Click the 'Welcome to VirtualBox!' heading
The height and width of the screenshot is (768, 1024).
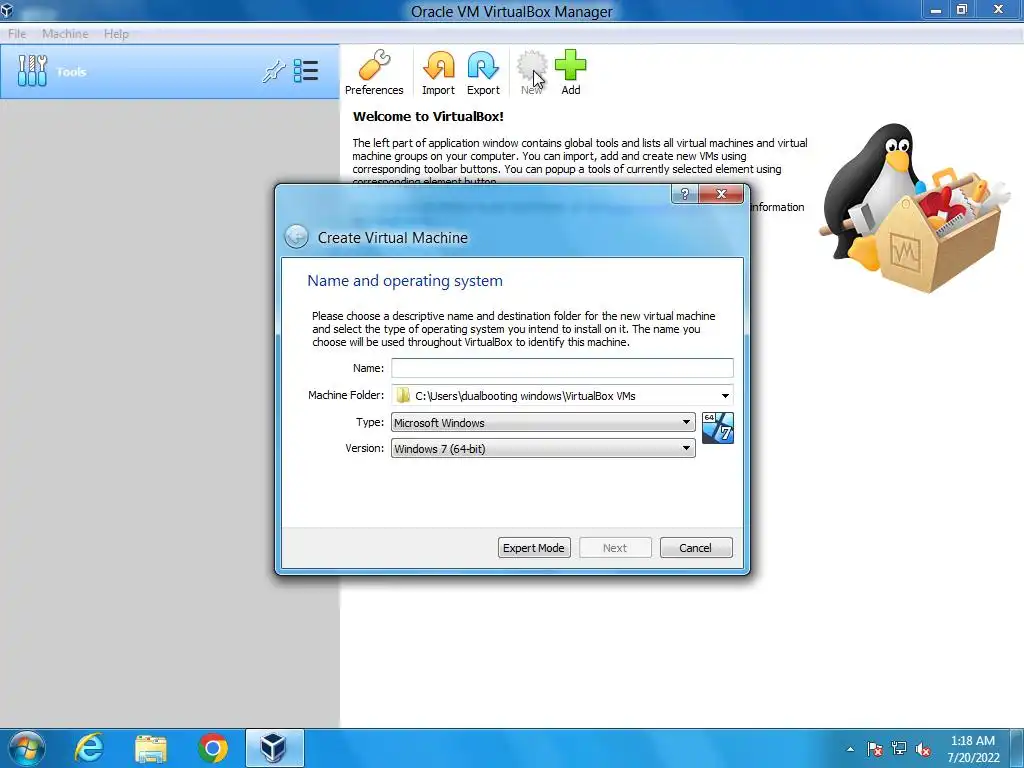(428, 117)
